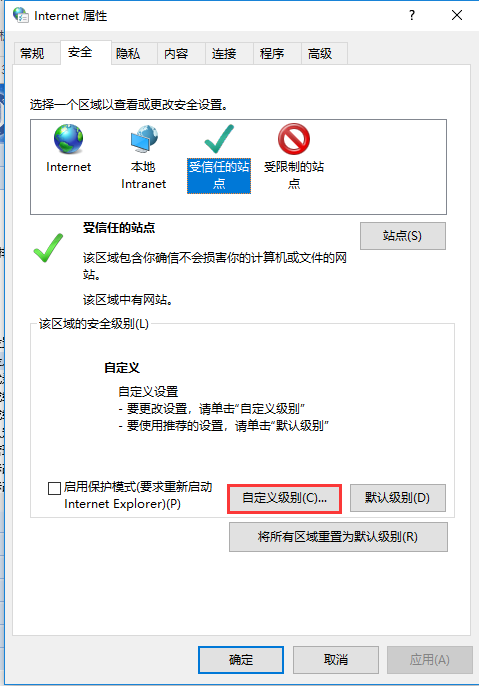This screenshot has width=479, height=686.
Task: Cancel the dialog with 取消
Action: (336, 660)
